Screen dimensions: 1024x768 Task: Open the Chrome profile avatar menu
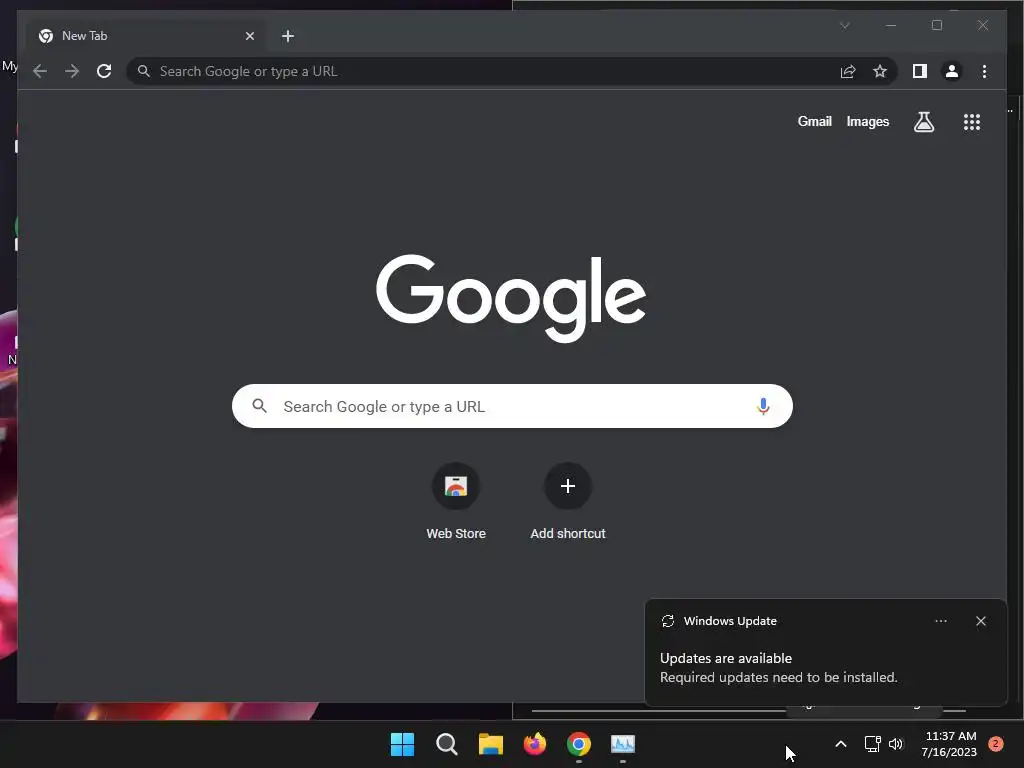tap(952, 71)
